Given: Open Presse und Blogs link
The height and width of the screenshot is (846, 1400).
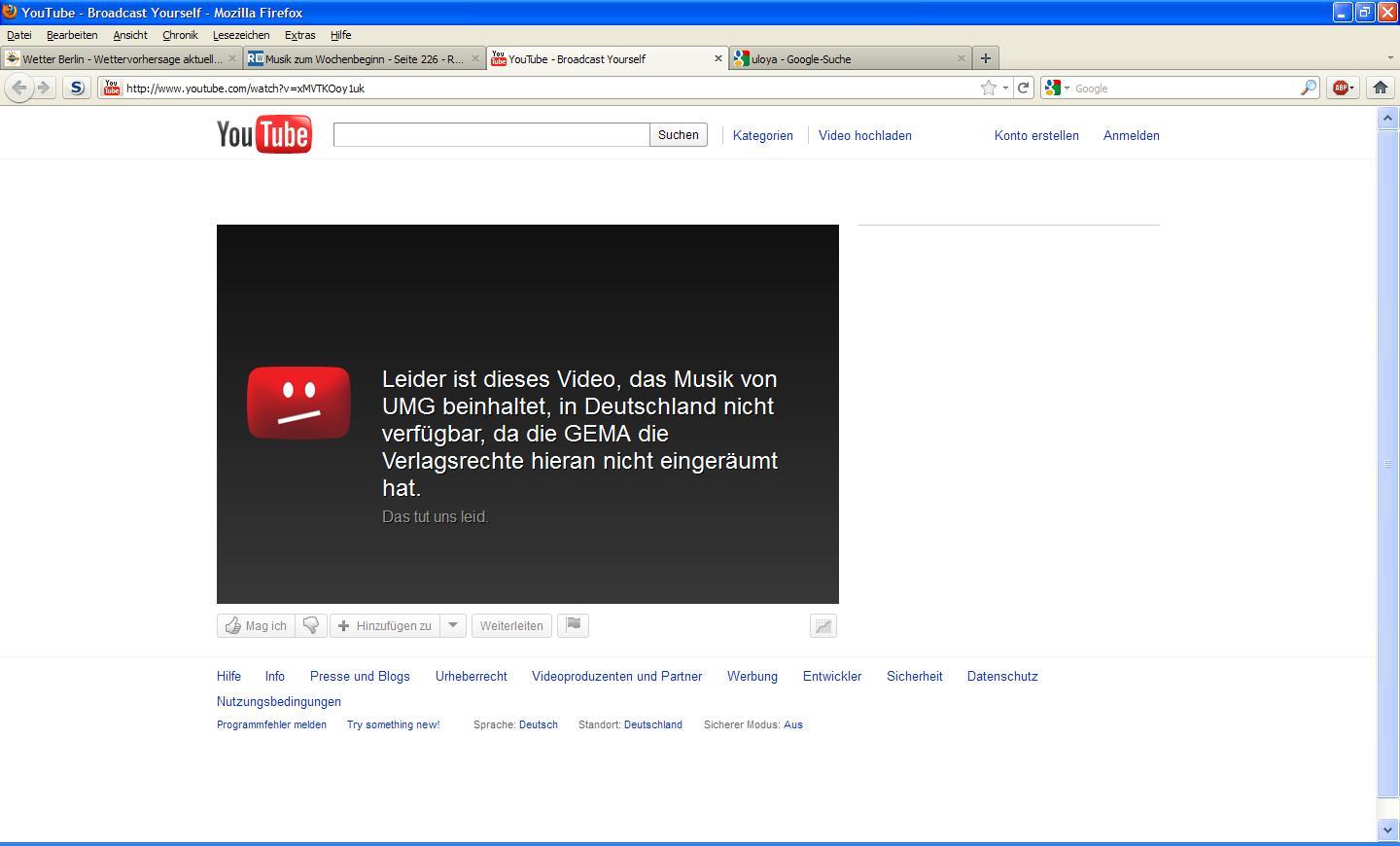Looking at the screenshot, I should [x=360, y=676].
